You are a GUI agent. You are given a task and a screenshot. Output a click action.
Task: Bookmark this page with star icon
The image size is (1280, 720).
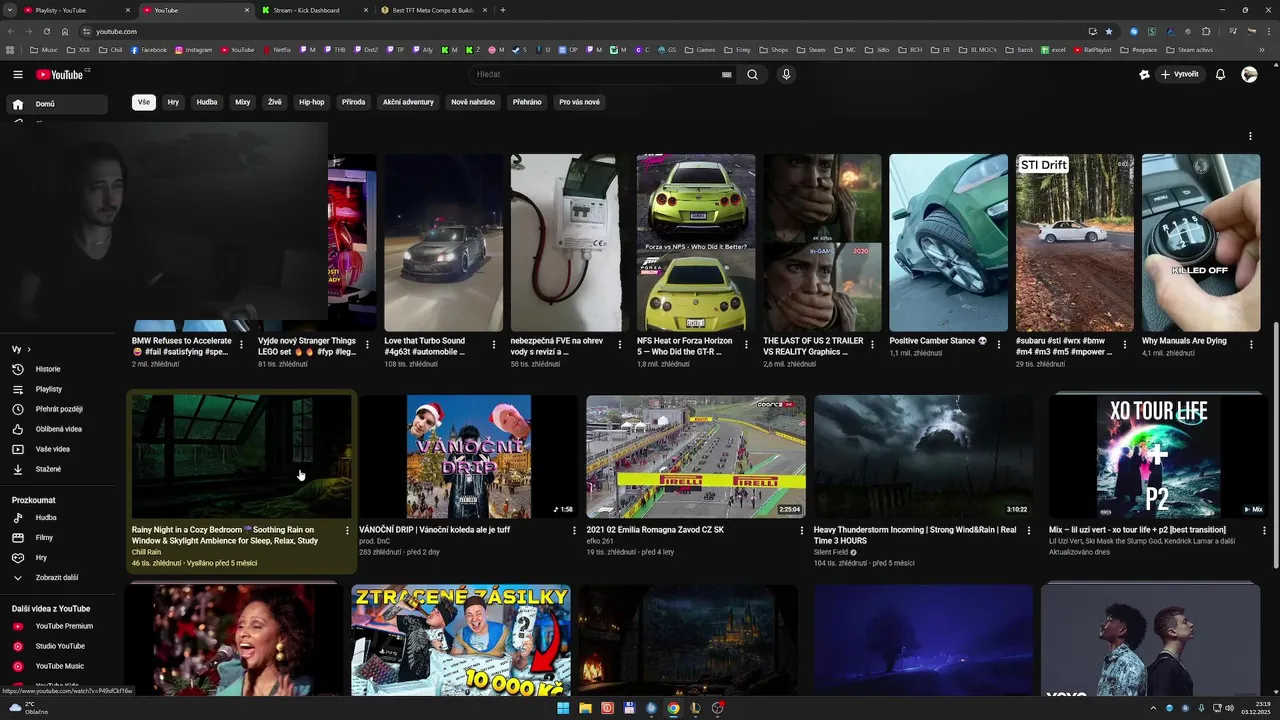coord(1108,31)
